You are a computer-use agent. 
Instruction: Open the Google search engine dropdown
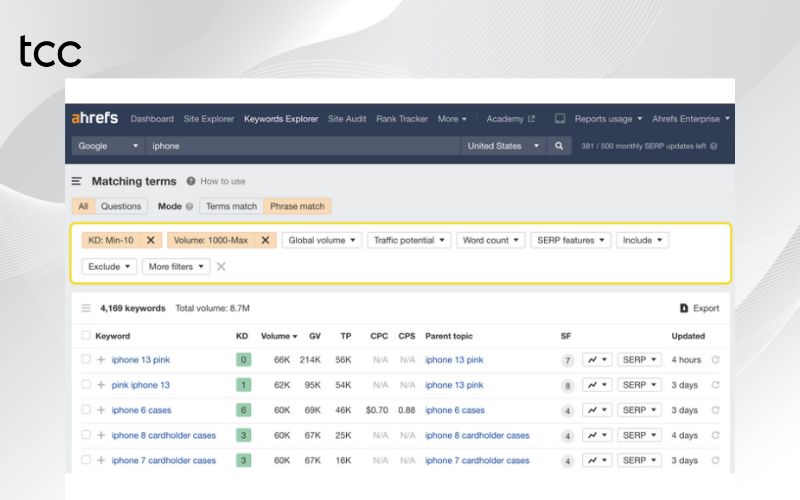108,146
